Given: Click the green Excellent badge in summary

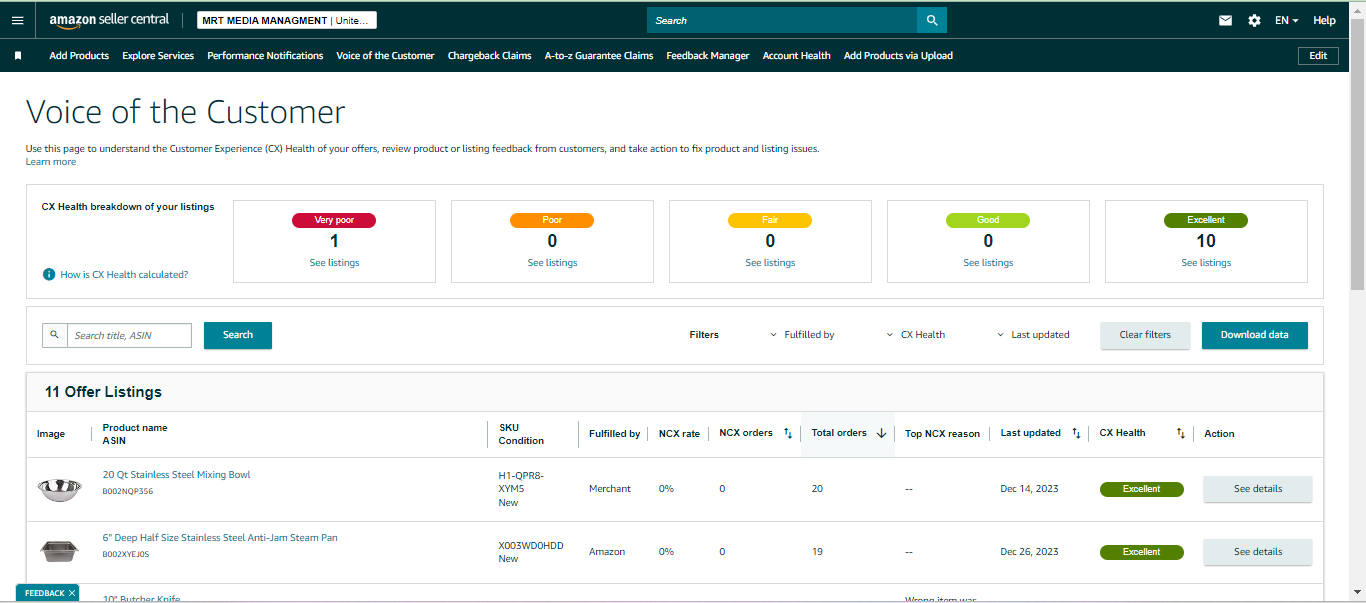Looking at the screenshot, I should pos(1206,220).
